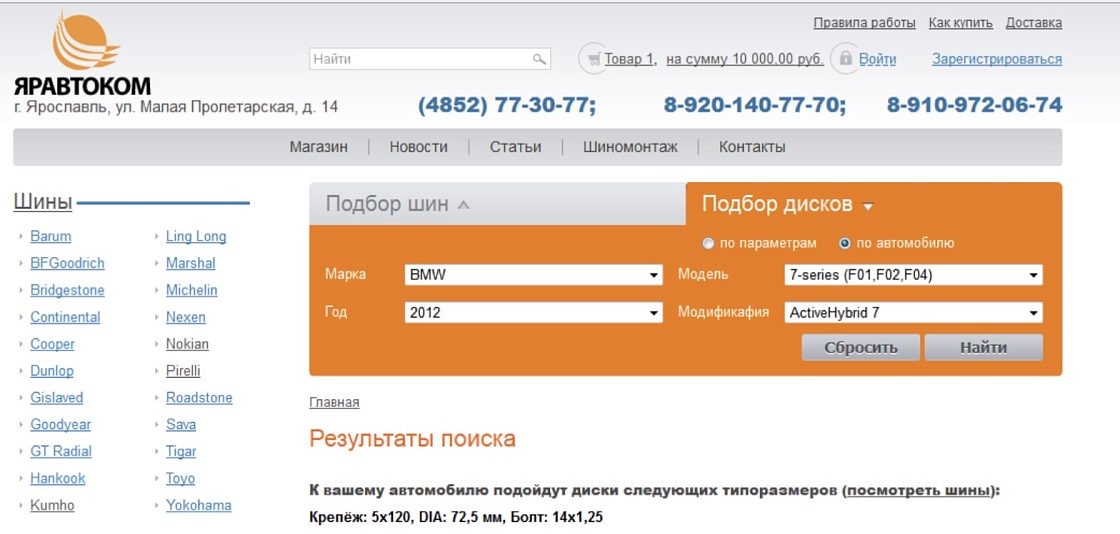Click the phone number 8-920-140-77-70

[755, 105]
